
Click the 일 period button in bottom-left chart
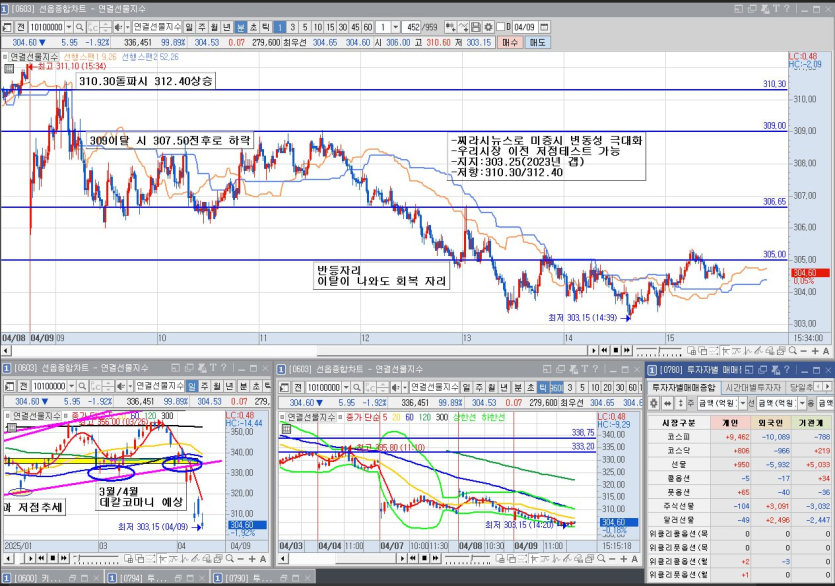tap(192, 386)
